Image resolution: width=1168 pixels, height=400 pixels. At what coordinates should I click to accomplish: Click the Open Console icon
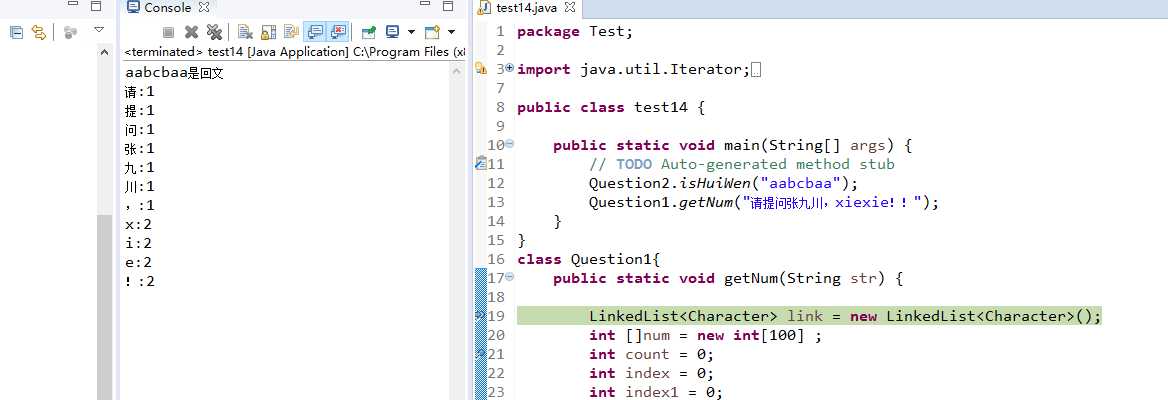pyautogui.click(x=432, y=32)
